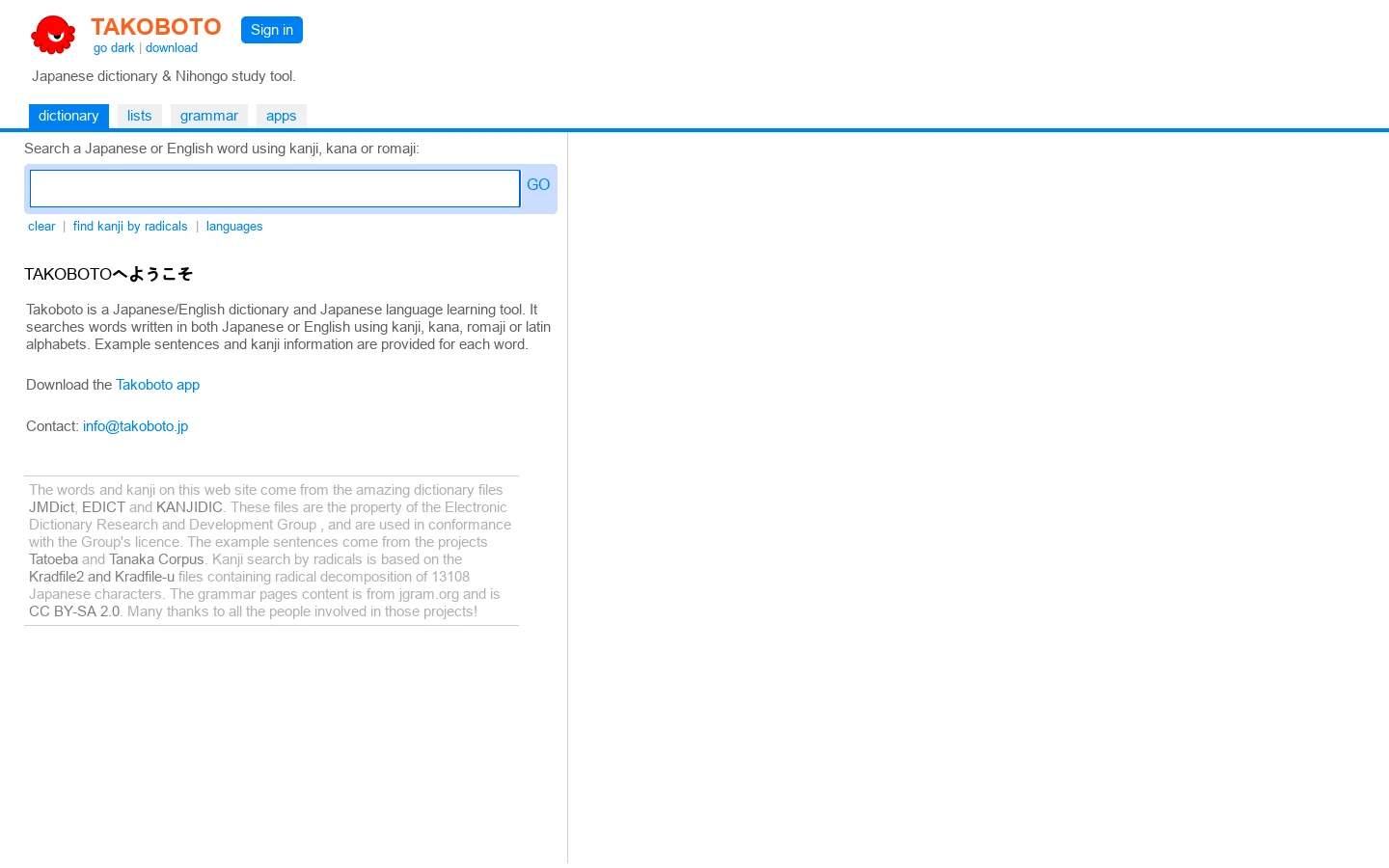This screenshot has height=868, width=1389.
Task: Open Kradfile2 and Kradfile-u link
Action: point(101,577)
